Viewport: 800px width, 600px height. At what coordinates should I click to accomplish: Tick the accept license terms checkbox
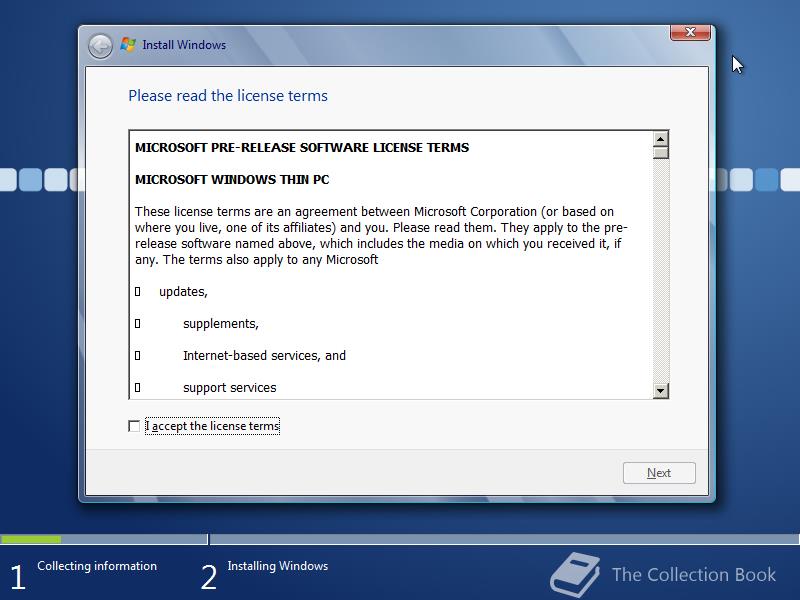point(134,426)
